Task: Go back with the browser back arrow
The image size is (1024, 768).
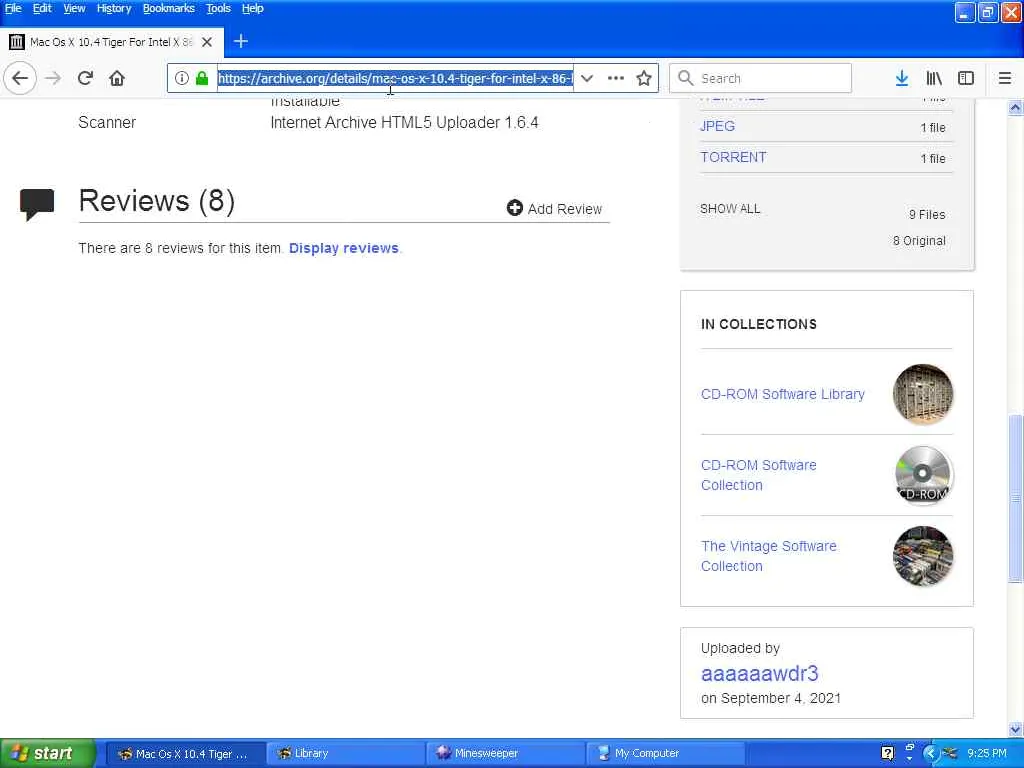Action: (x=20, y=78)
